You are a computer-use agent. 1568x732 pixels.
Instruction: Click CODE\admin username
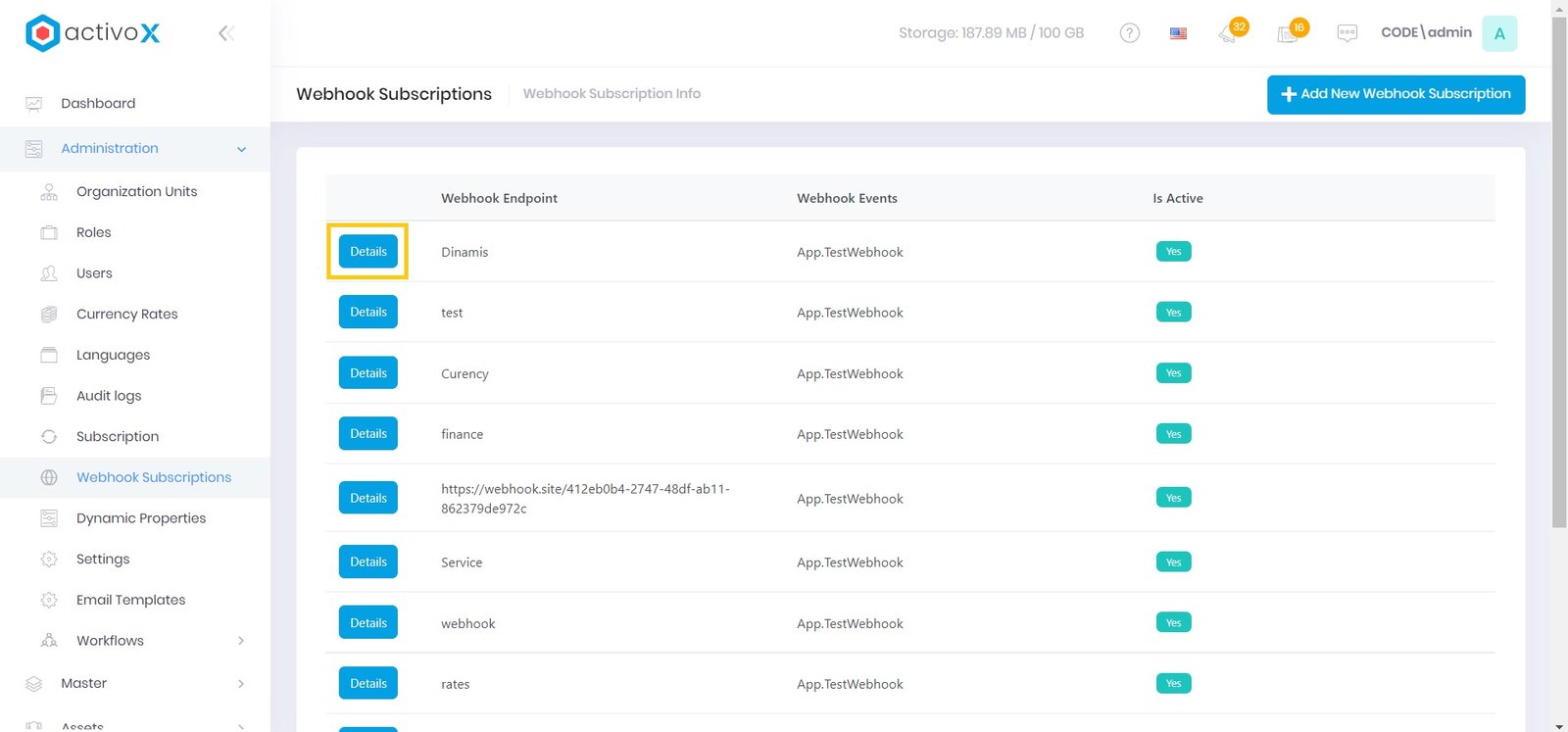[x=1426, y=32]
